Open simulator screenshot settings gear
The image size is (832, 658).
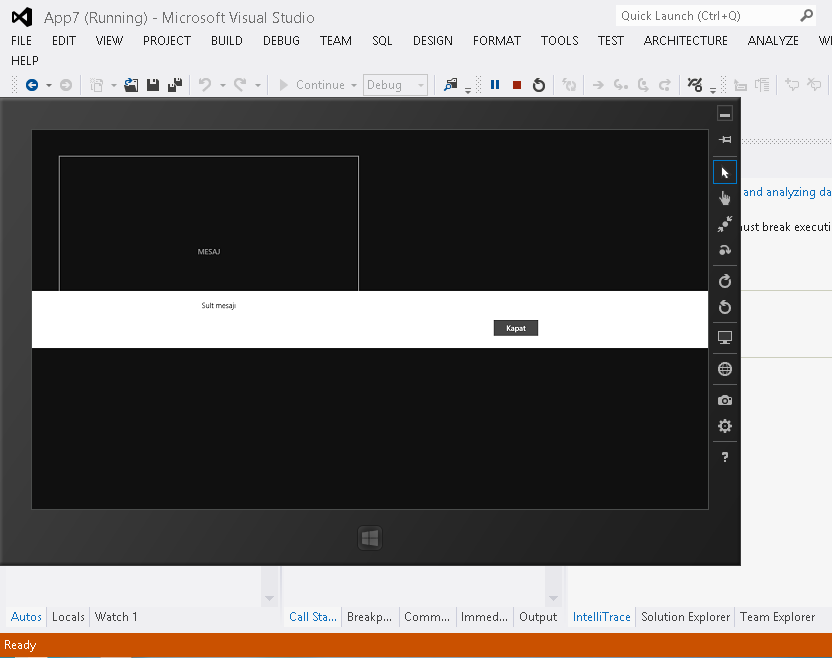pos(725,426)
